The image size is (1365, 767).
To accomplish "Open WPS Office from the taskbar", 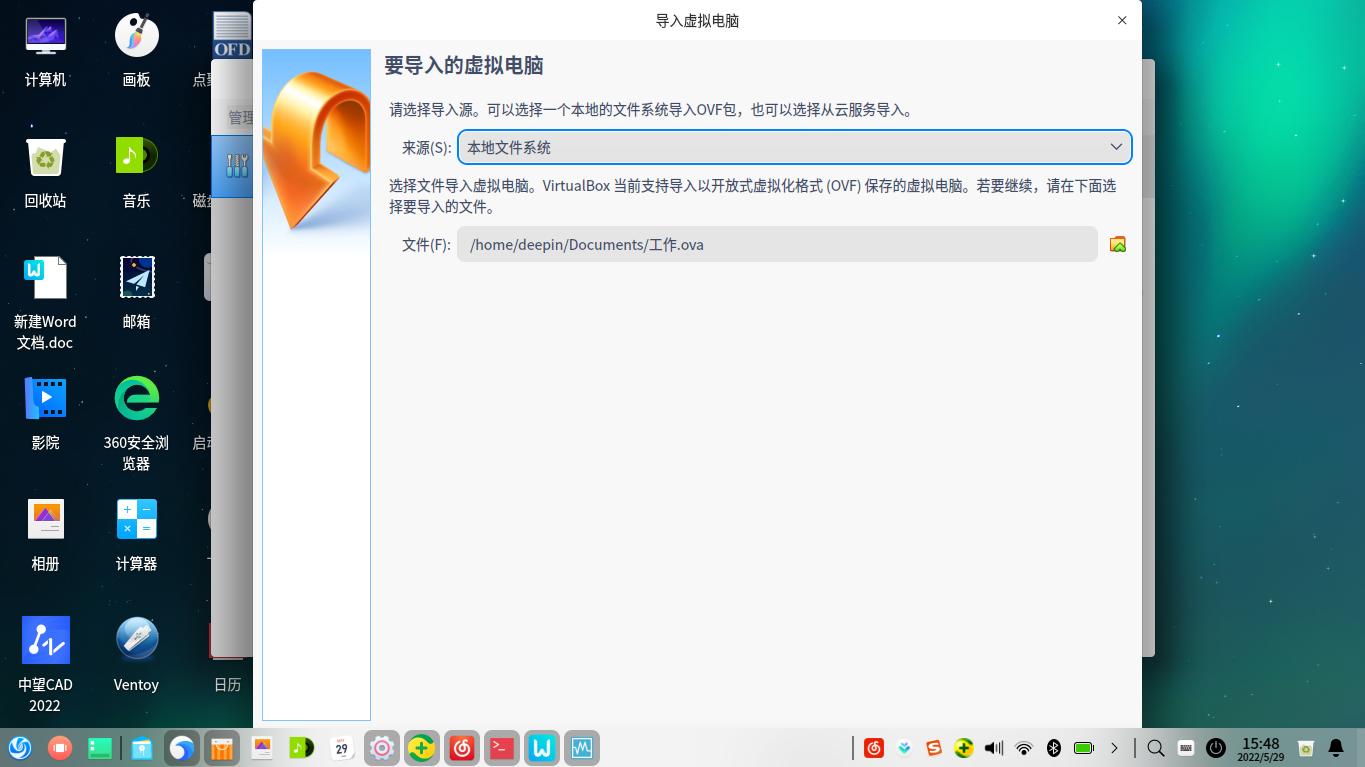I will pyautogui.click(x=541, y=747).
